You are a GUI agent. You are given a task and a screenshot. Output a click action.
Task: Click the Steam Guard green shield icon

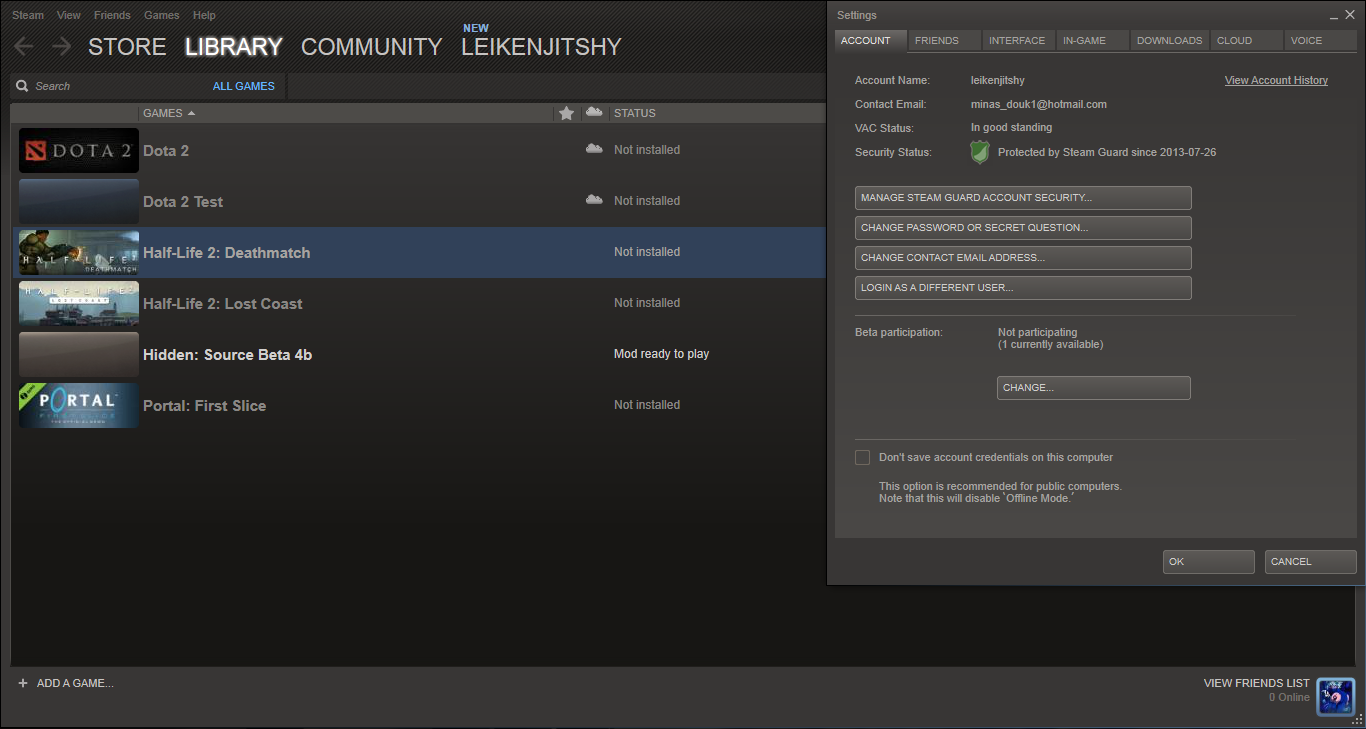point(980,152)
